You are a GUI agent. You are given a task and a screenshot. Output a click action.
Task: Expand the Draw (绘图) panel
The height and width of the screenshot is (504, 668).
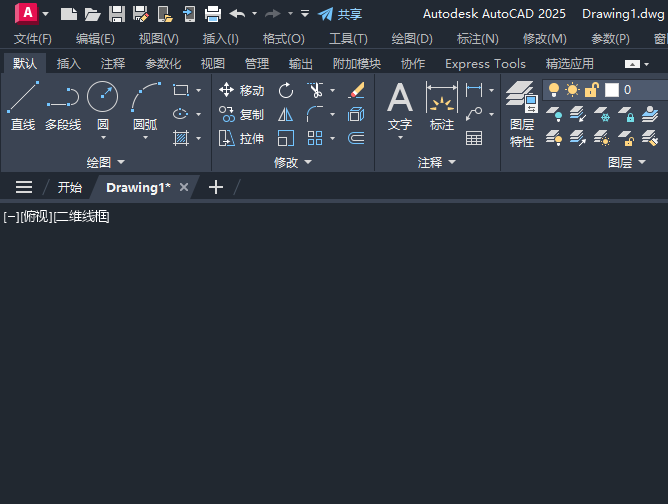106,162
